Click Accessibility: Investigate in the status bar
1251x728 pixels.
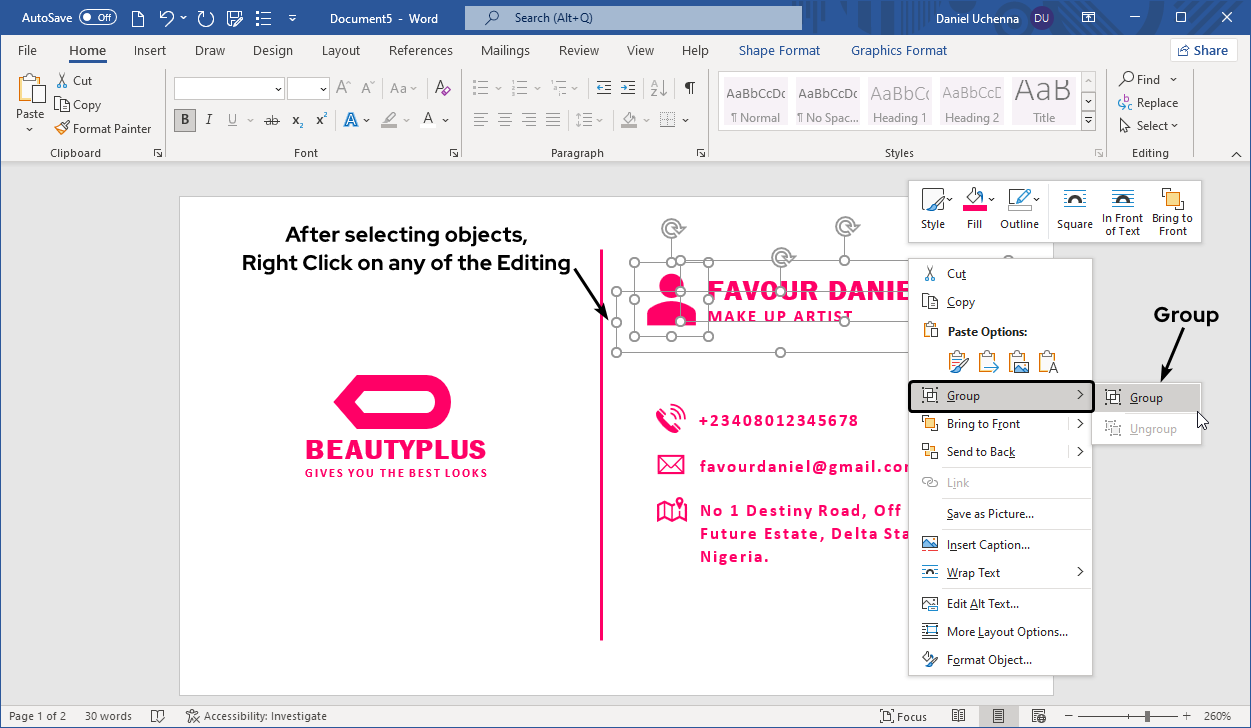(x=257, y=716)
